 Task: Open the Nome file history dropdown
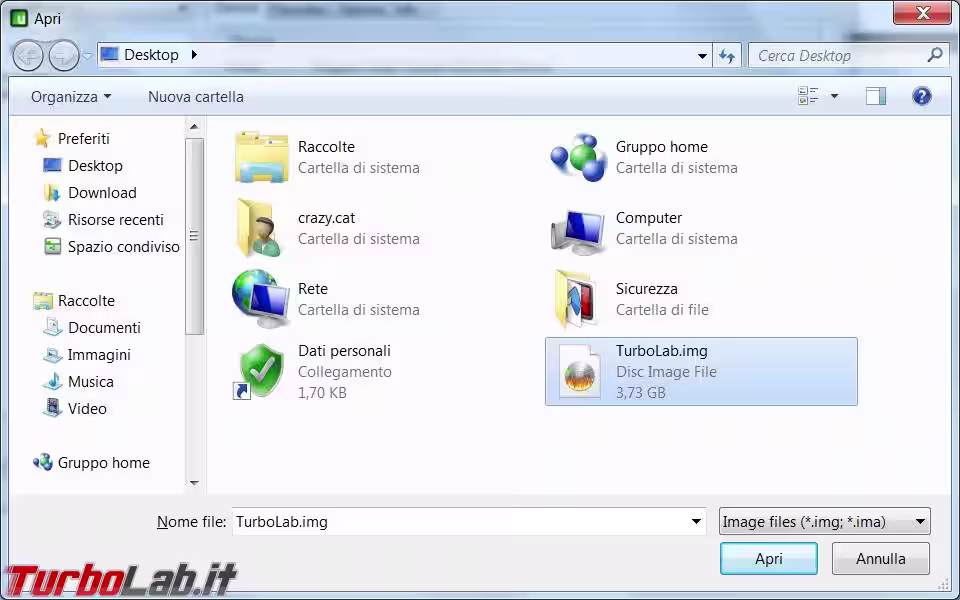696,522
